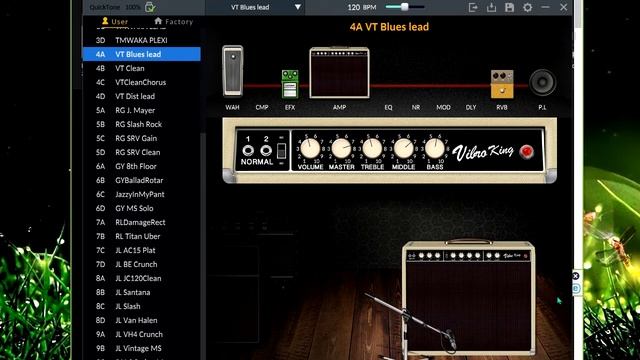Click the QuickTone battery icon
640x360 pixels.
click(150, 7)
